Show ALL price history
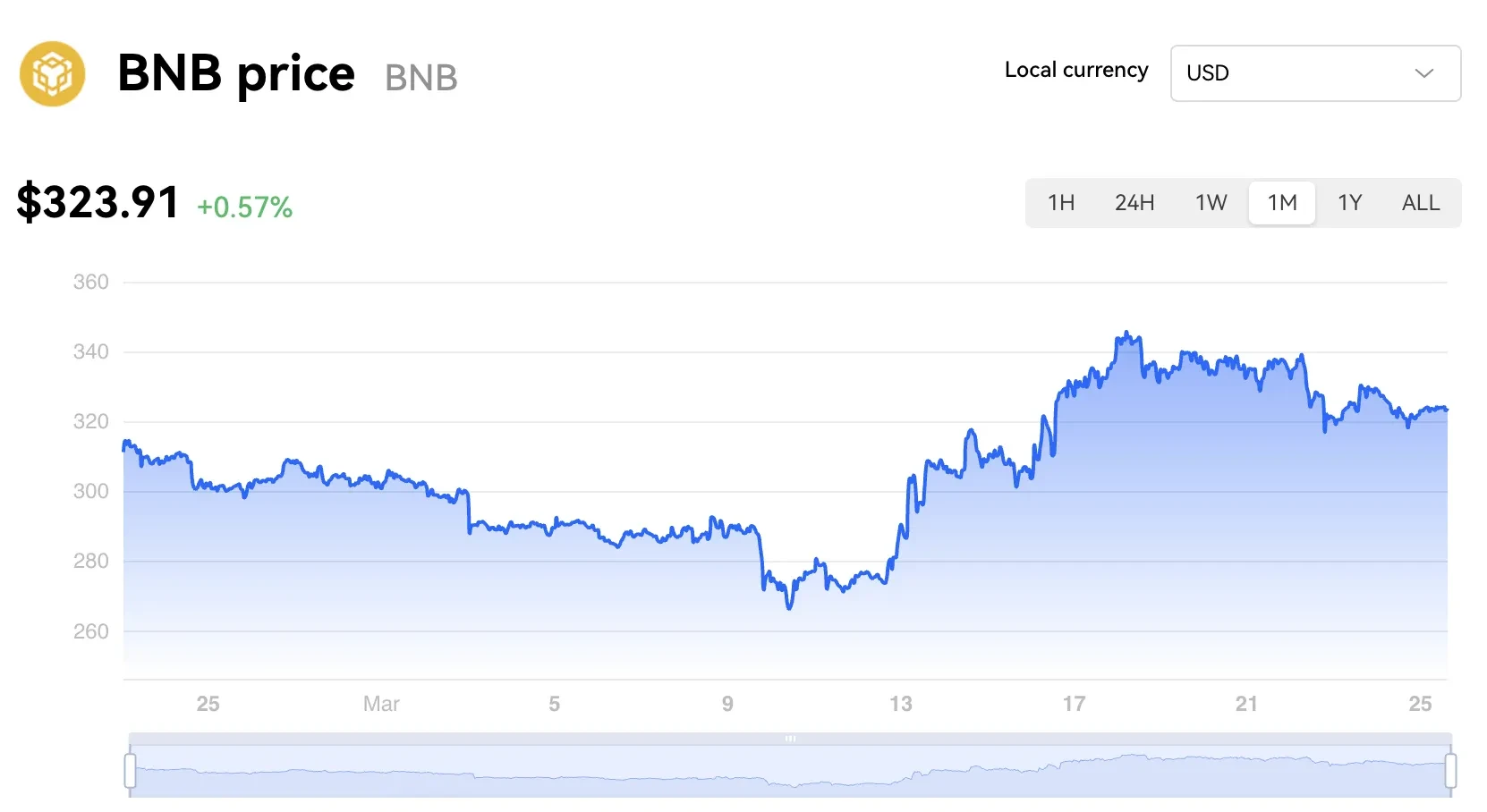 1421,203
